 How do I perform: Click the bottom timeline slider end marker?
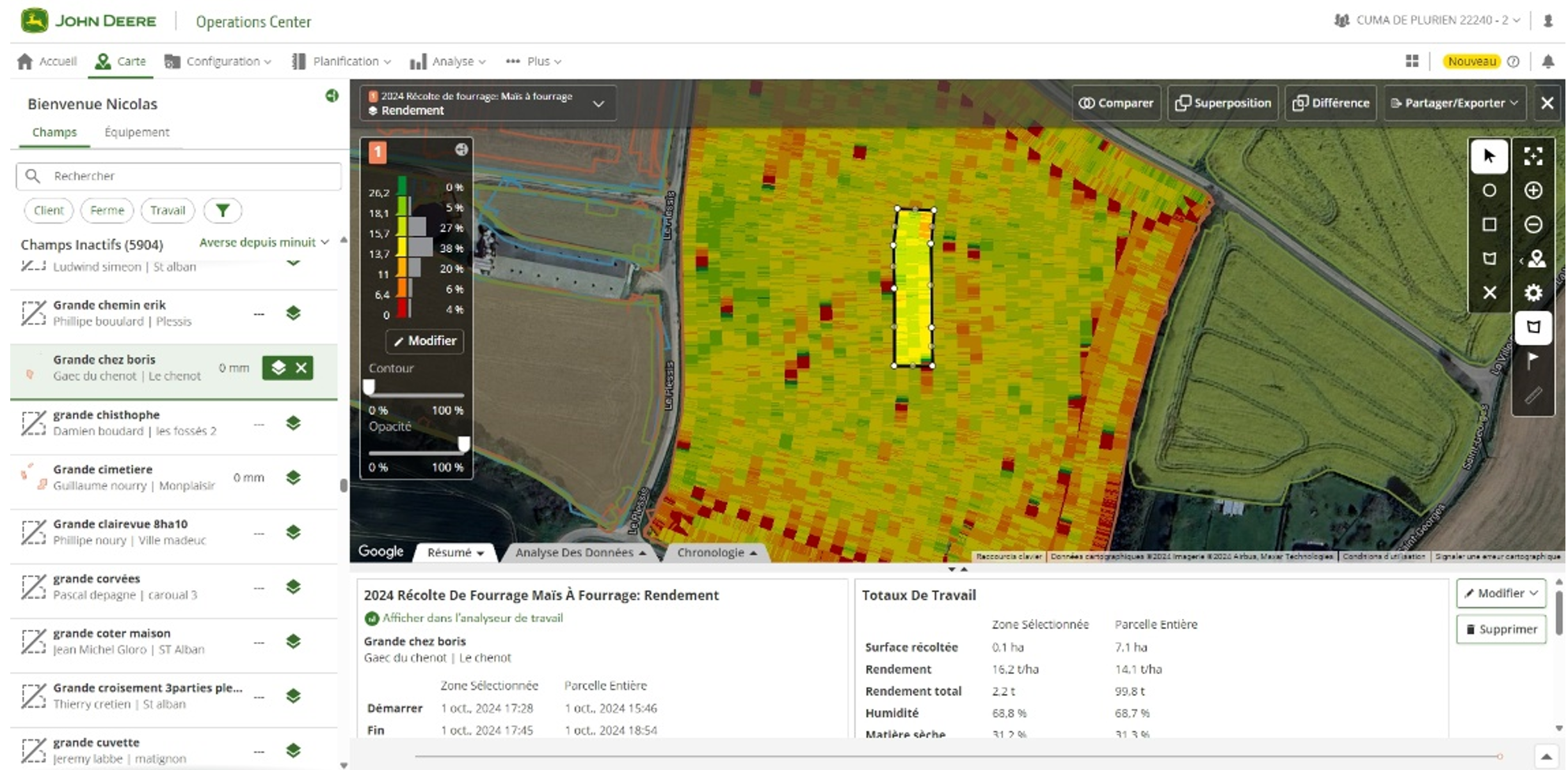coord(1500,757)
